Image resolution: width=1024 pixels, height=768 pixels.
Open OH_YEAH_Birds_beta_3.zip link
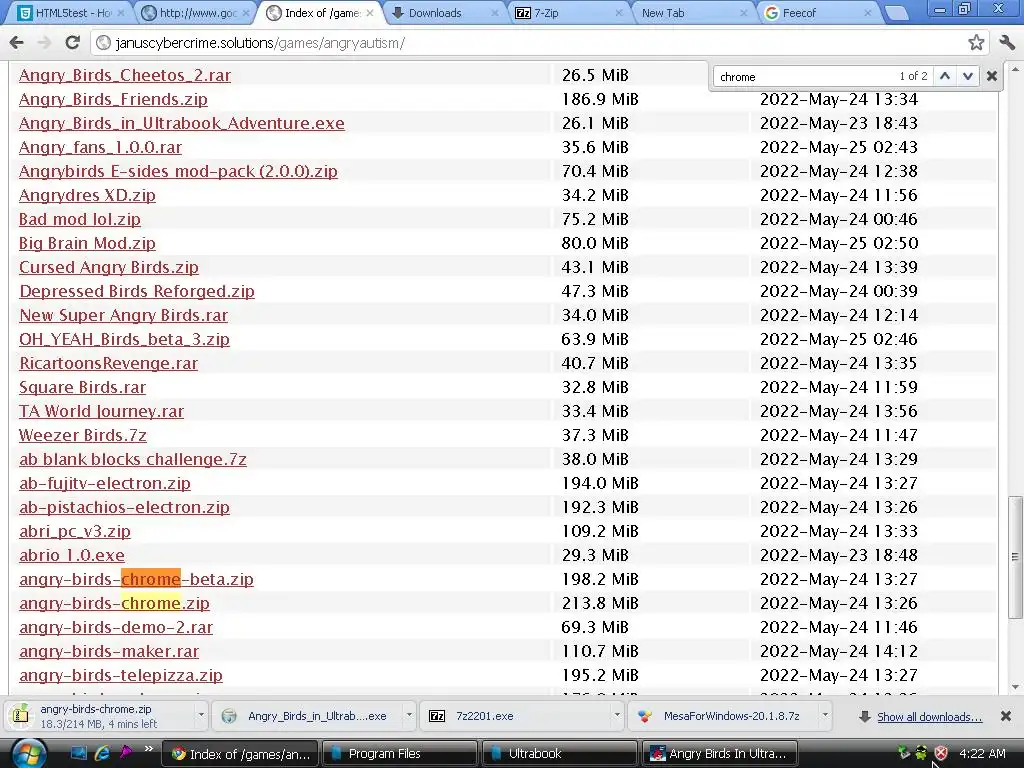(124, 340)
